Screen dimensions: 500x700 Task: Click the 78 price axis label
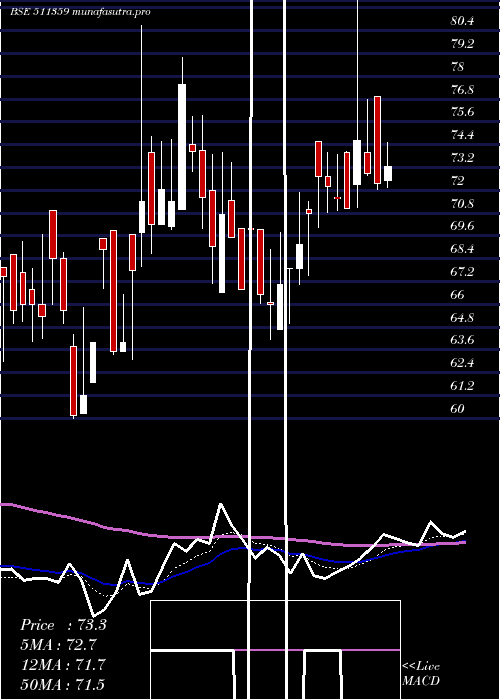458,67
